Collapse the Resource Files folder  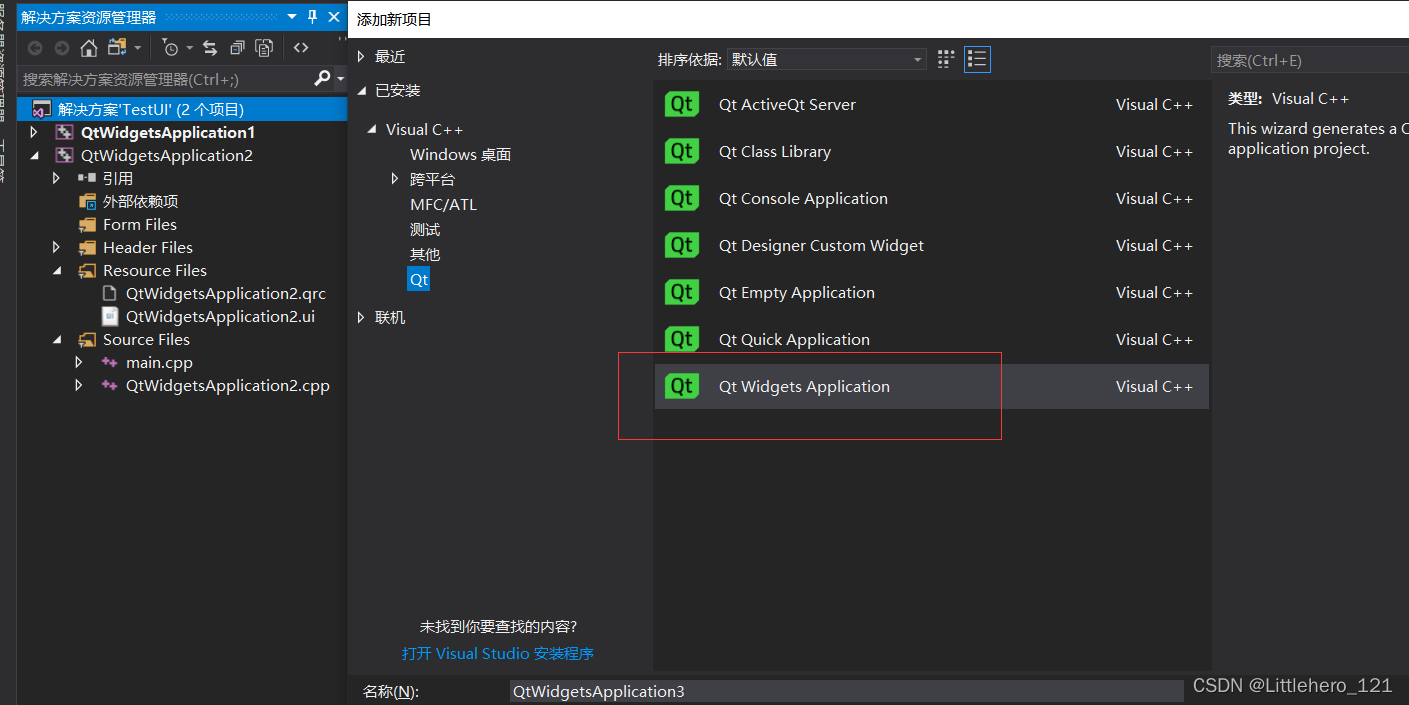(x=57, y=270)
